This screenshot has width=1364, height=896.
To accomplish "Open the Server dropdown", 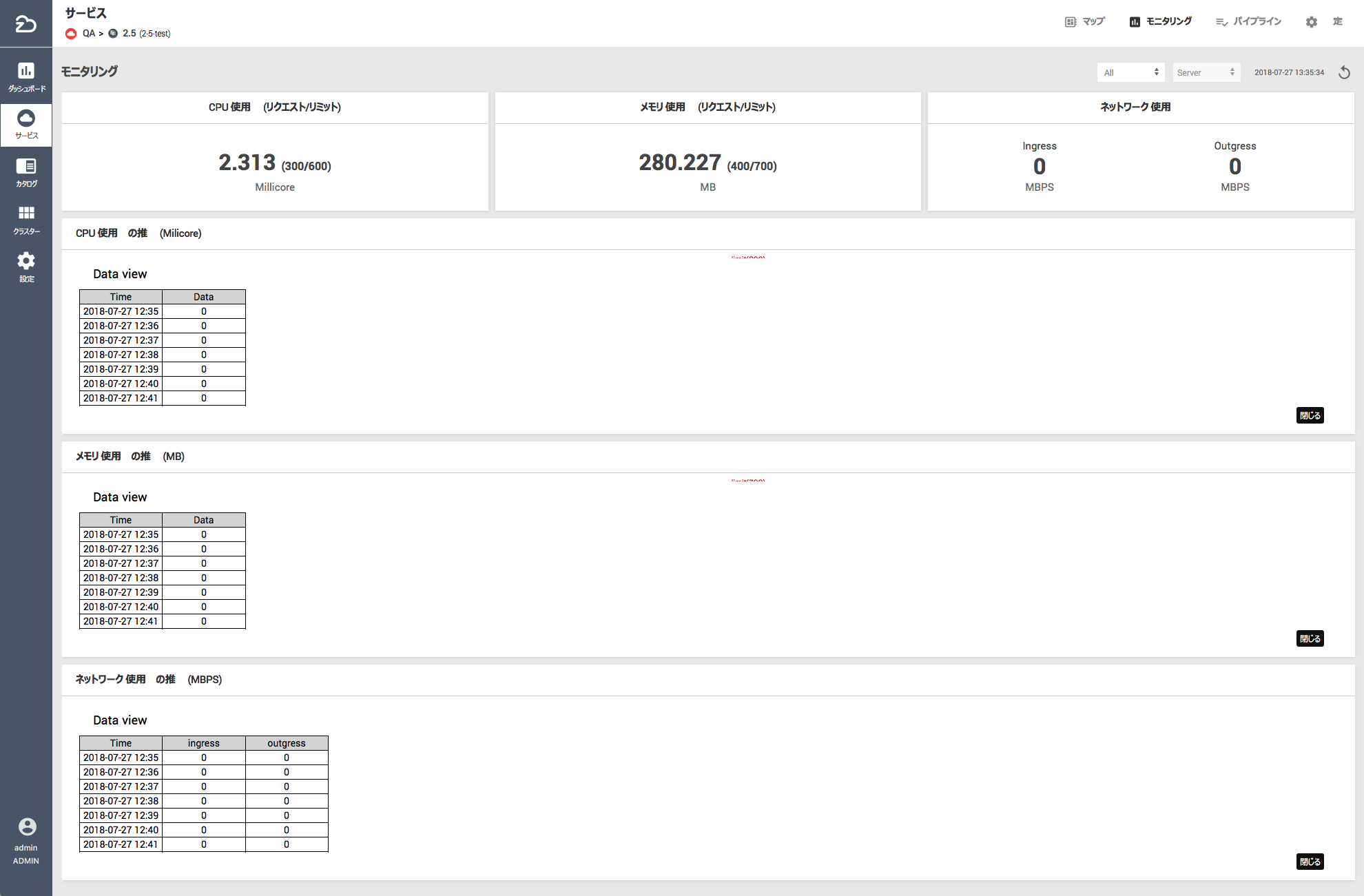I will click(x=1206, y=72).
